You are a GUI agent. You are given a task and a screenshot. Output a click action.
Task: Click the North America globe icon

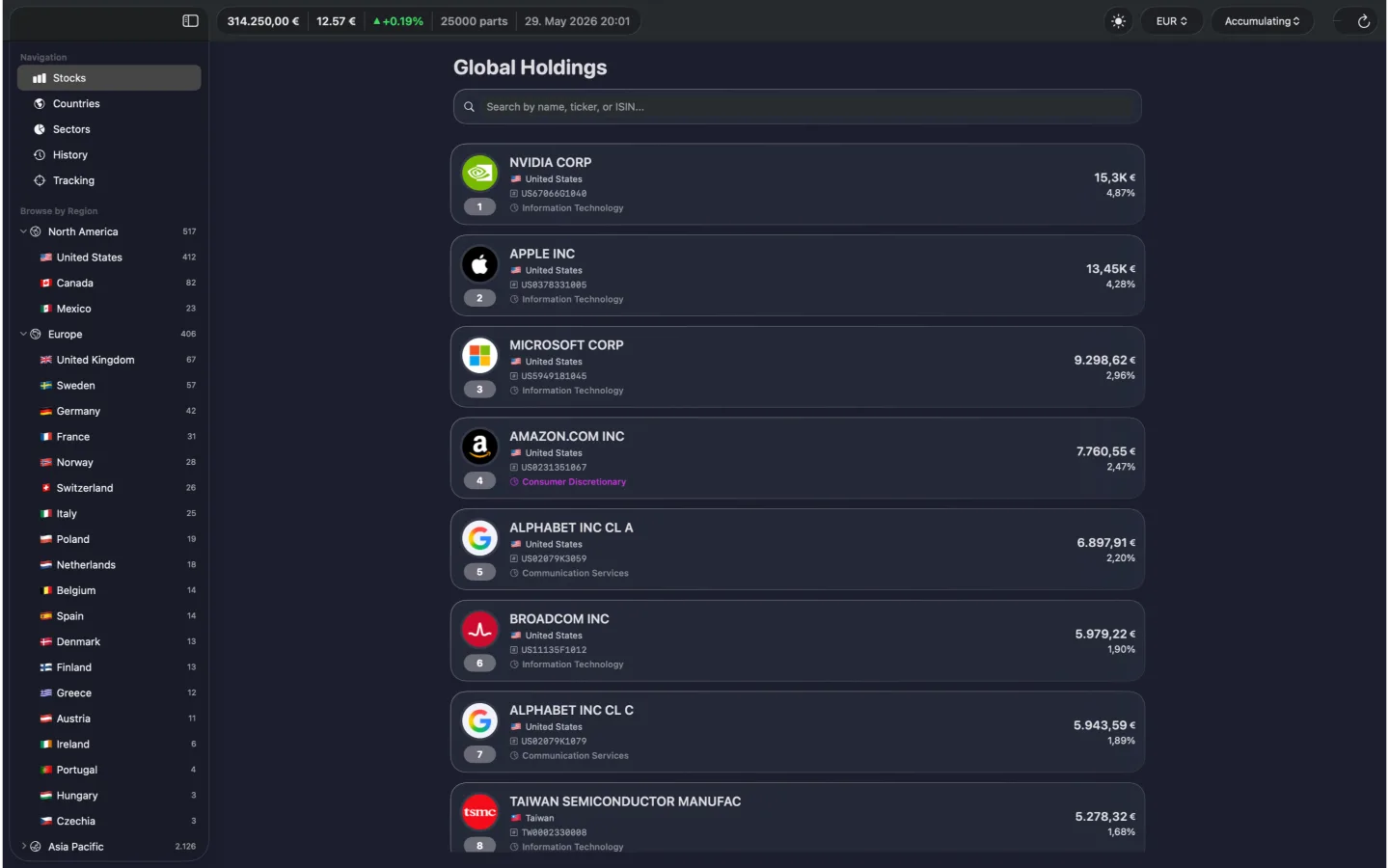coord(36,231)
